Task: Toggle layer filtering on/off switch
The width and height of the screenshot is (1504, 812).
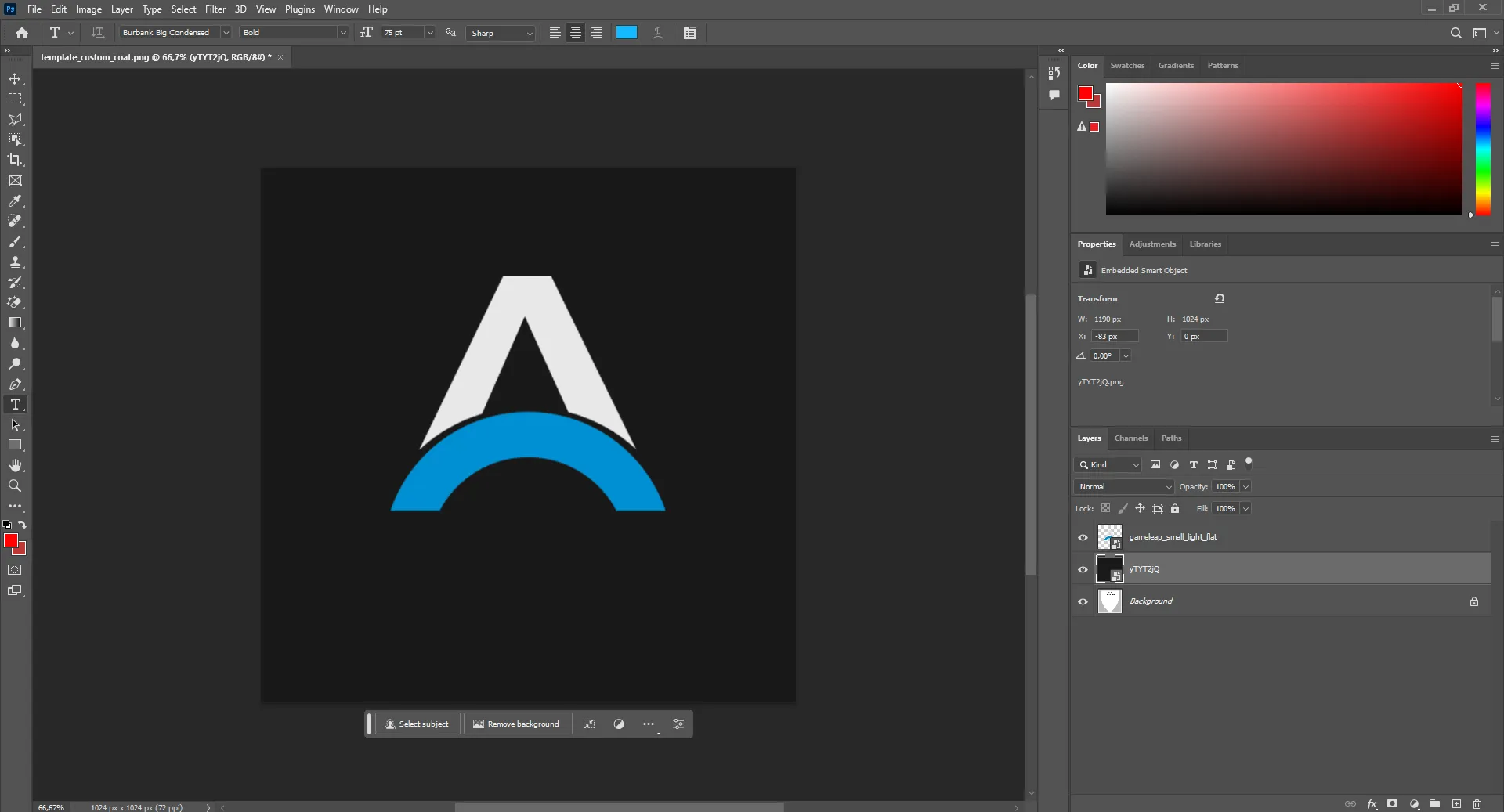Action: click(1249, 464)
